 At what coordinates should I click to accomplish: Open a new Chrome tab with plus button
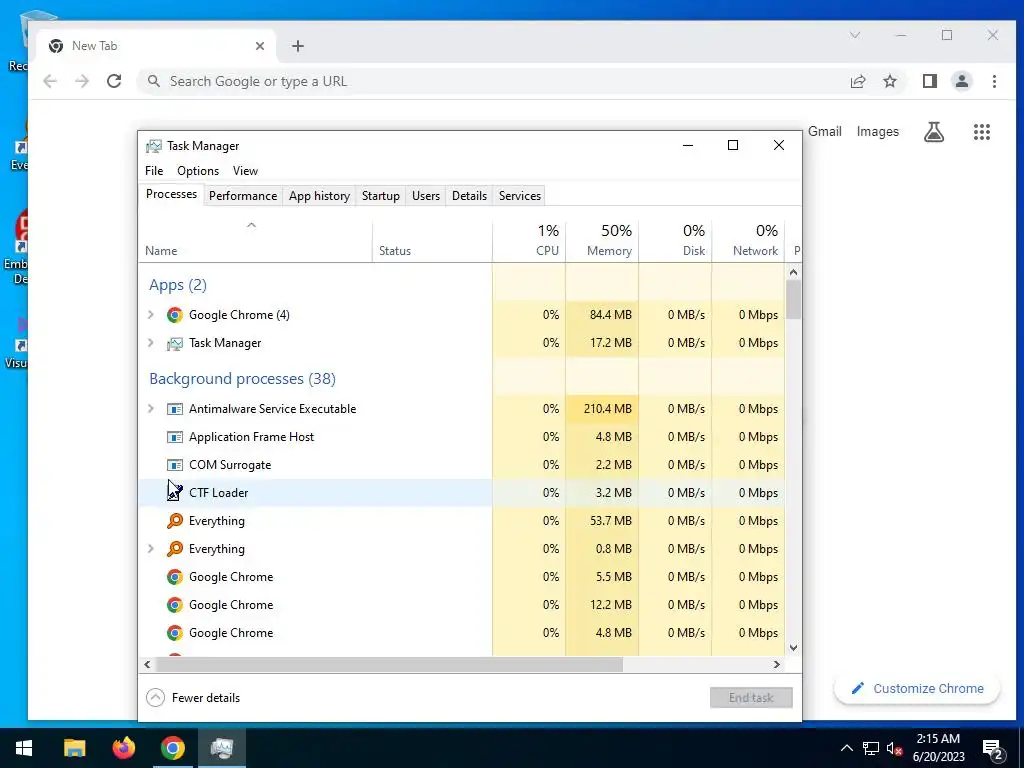[x=298, y=46]
